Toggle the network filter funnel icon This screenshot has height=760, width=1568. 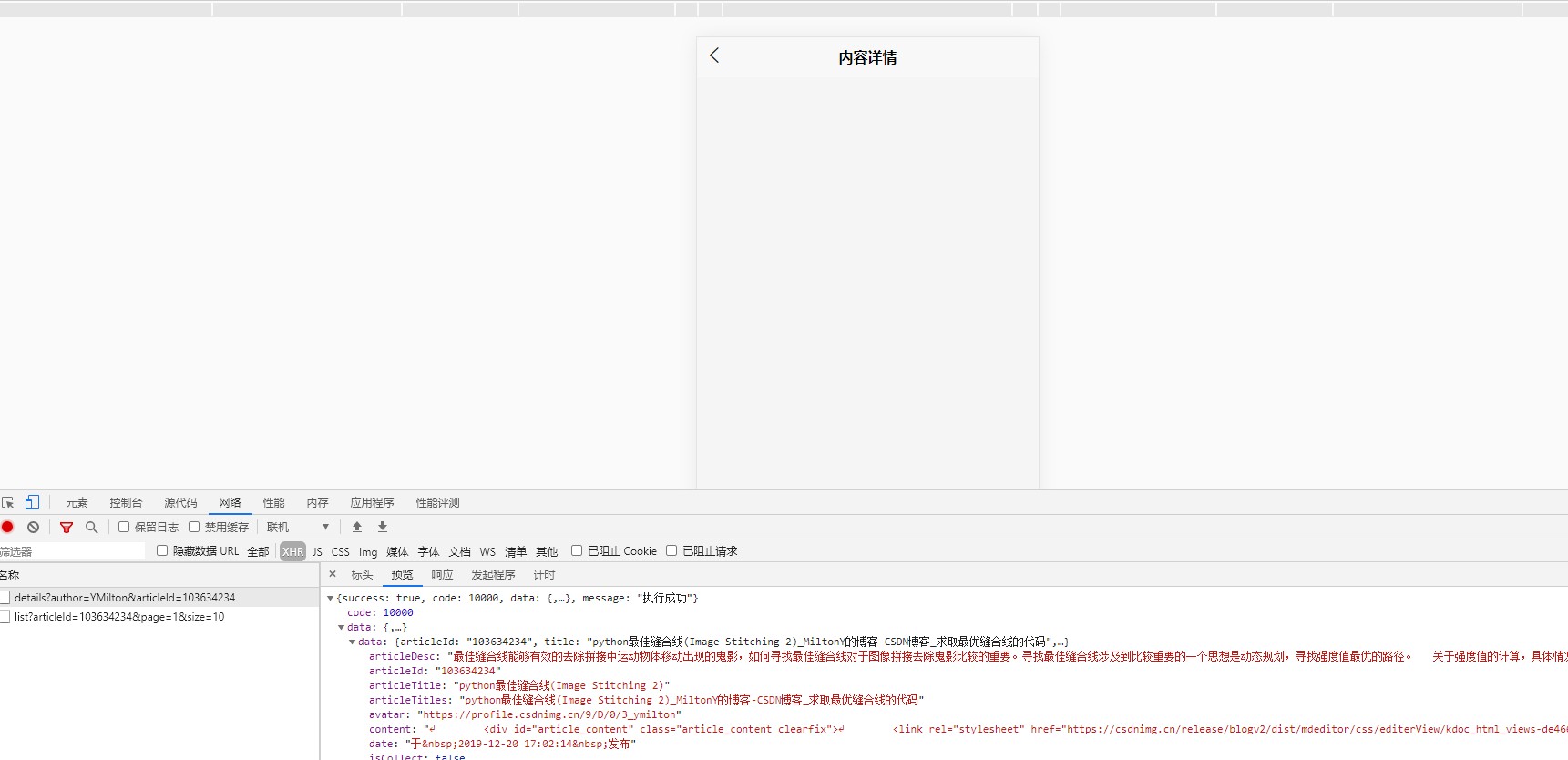[67, 527]
